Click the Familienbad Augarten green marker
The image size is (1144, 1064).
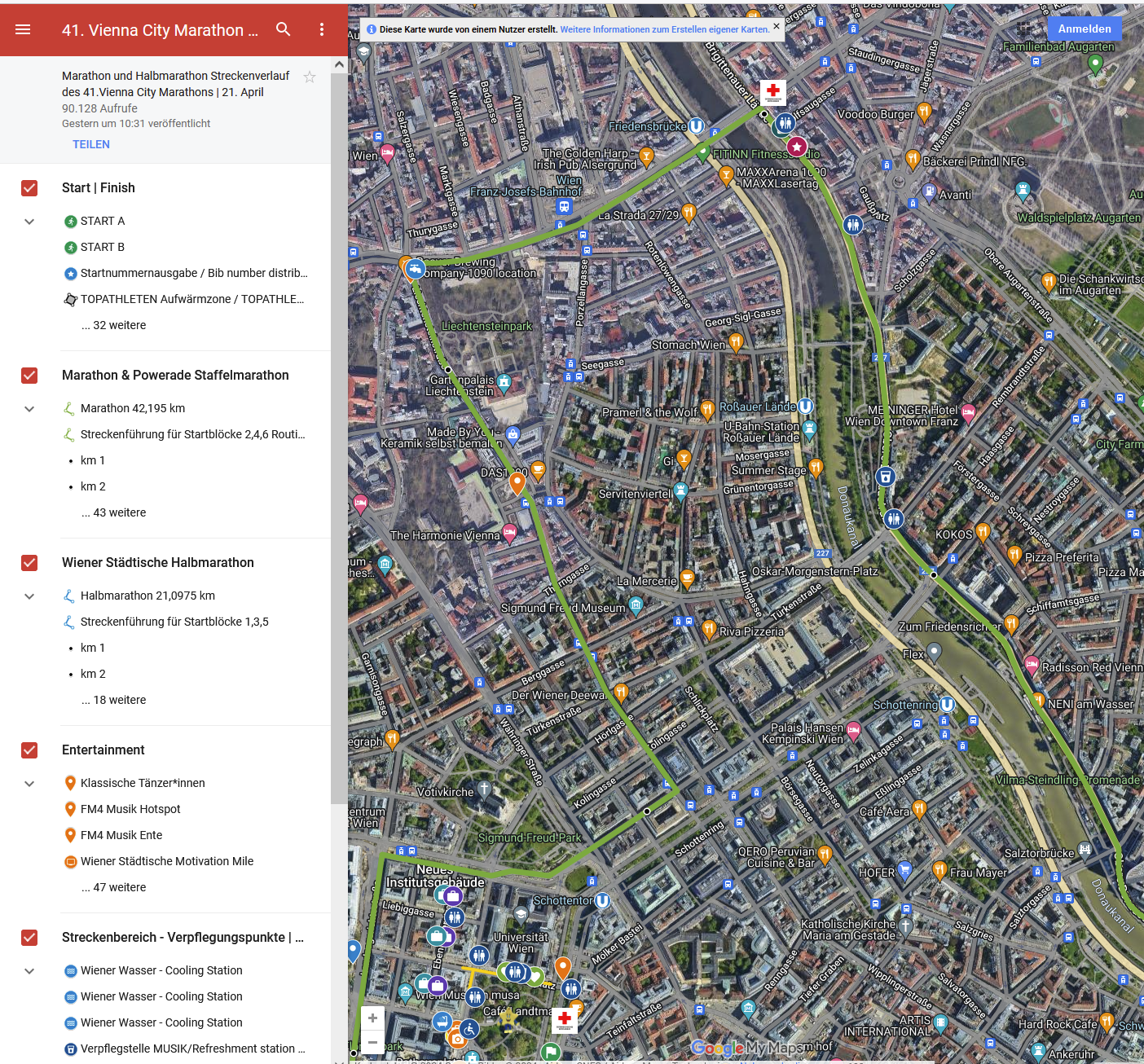(x=1095, y=65)
